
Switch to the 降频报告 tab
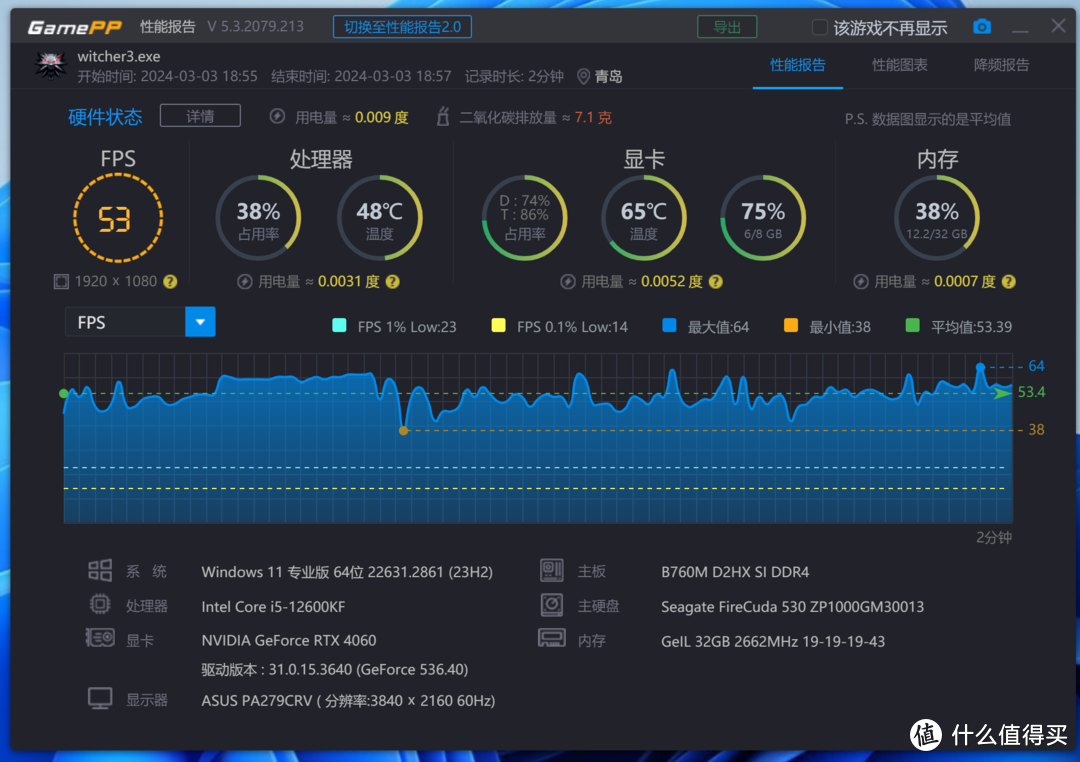click(x=1001, y=65)
